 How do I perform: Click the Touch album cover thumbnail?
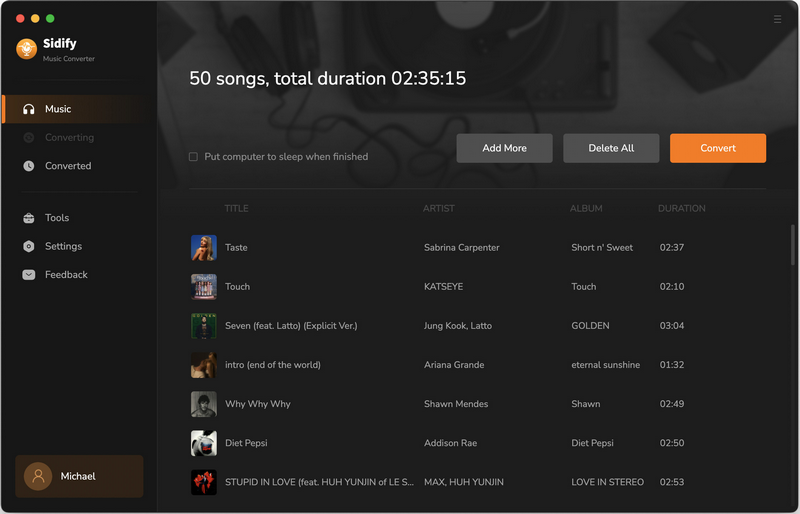(x=204, y=287)
